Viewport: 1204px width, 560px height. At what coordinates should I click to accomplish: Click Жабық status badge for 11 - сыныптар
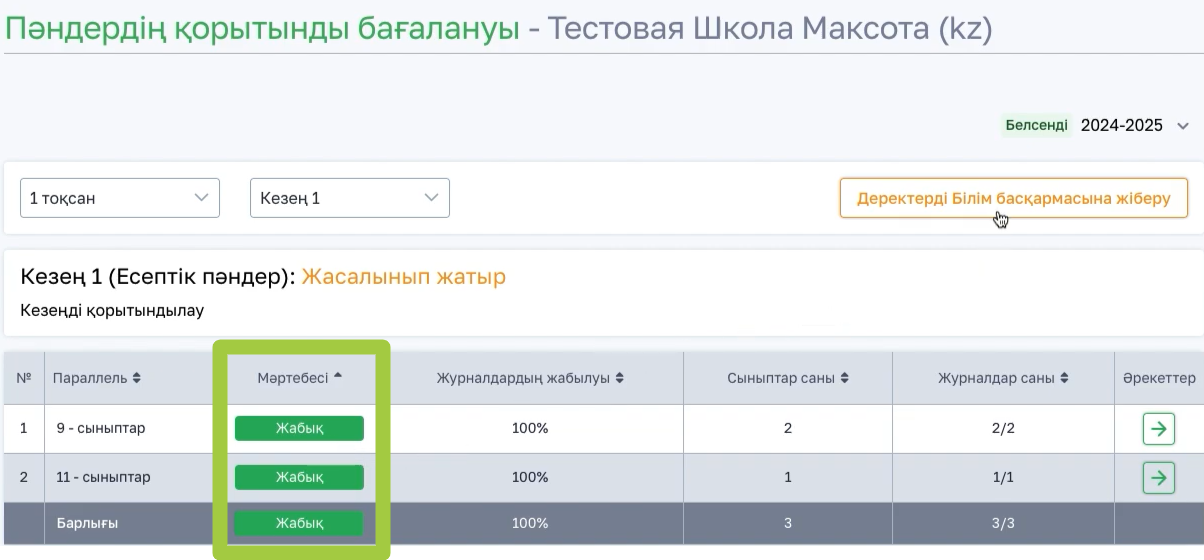tap(299, 478)
